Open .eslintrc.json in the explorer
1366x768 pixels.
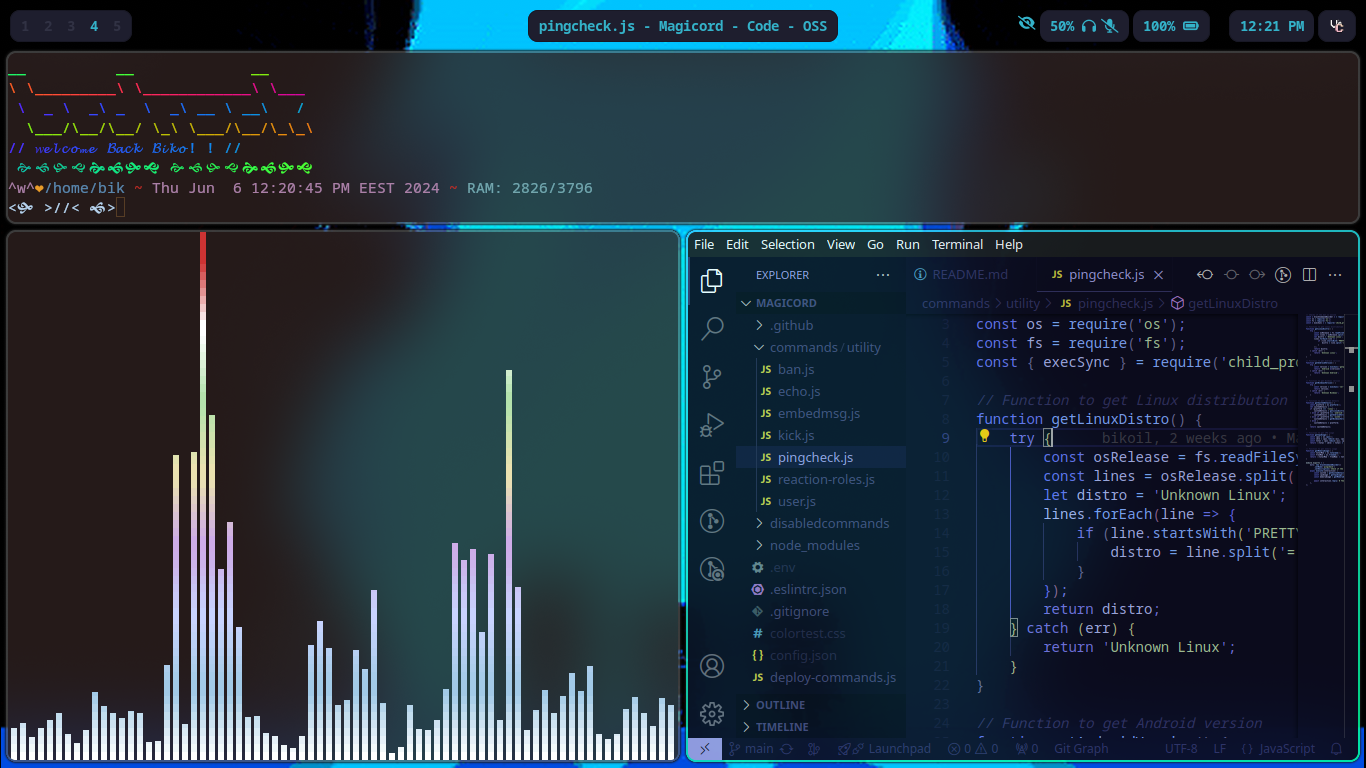coord(821,589)
